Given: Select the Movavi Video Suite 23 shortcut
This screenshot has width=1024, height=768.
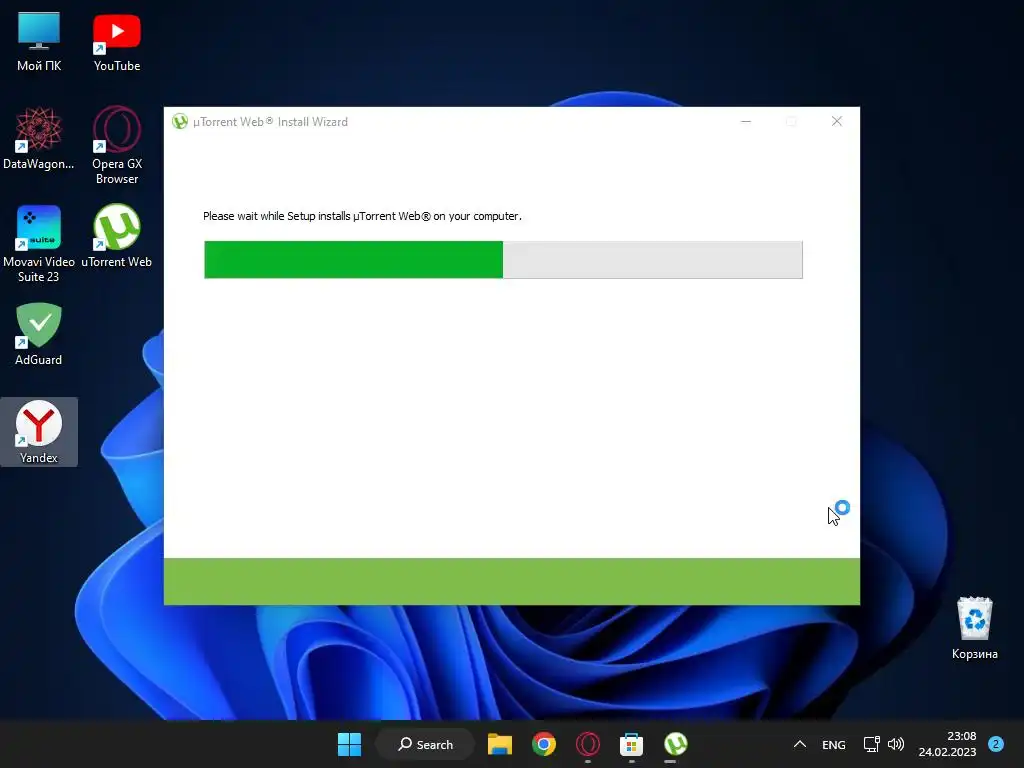Looking at the screenshot, I should [39, 244].
